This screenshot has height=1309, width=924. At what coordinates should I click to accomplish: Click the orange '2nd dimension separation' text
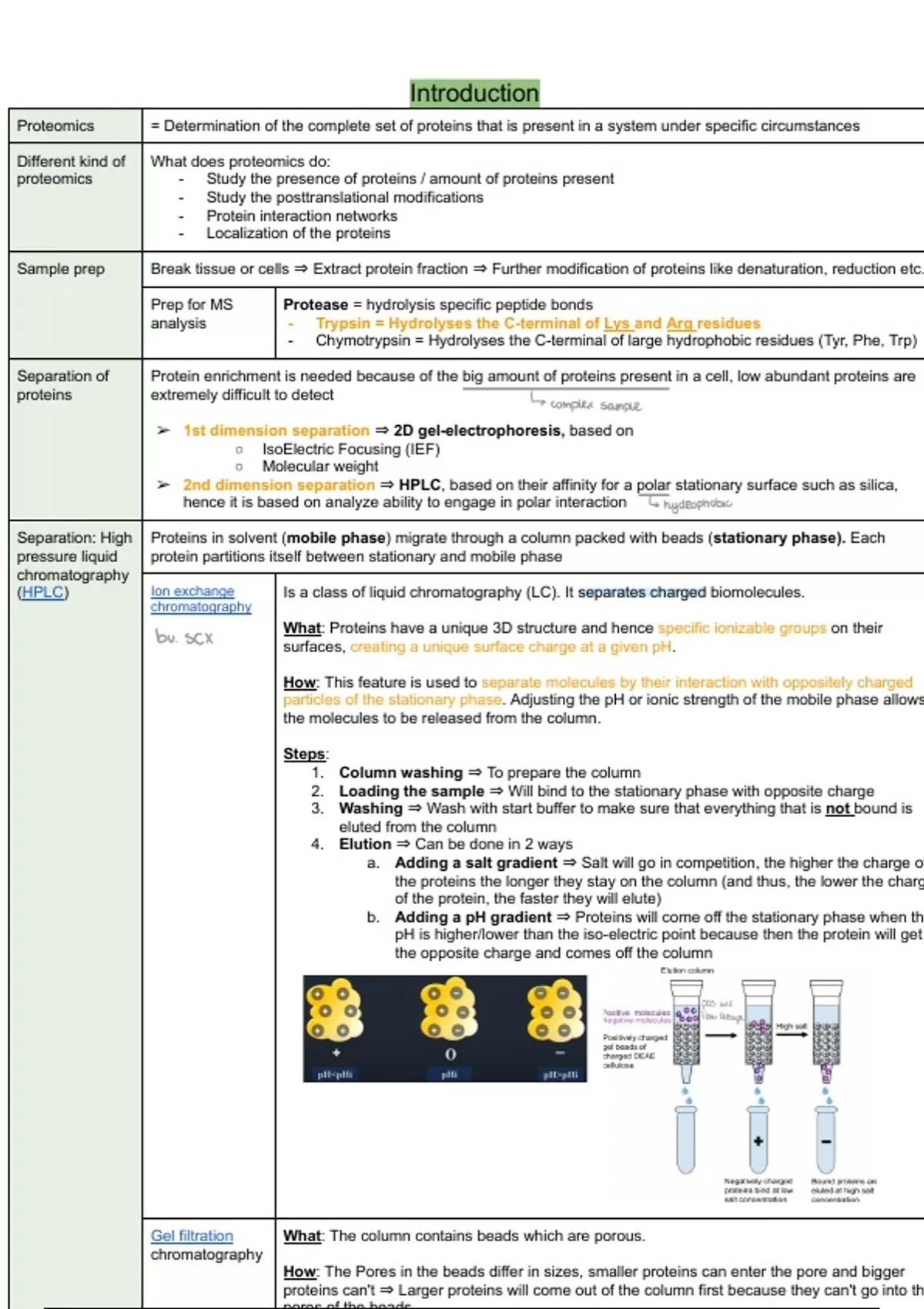(278, 485)
